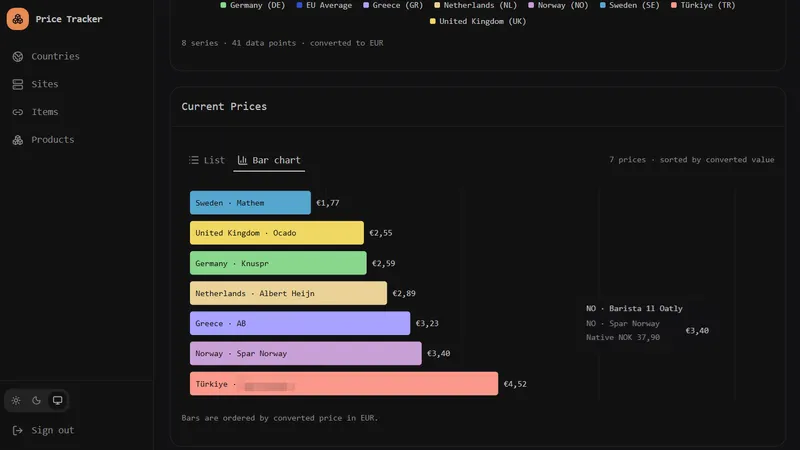Click '7 prices · sorted by converted value' text
Screen dimensions: 800x450
pyautogui.click(x=691, y=160)
